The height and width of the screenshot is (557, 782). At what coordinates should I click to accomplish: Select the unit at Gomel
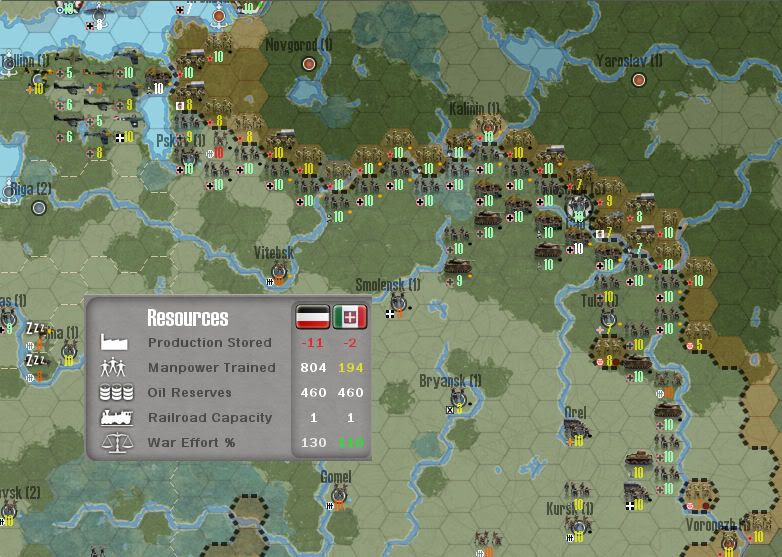pyautogui.click(x=340, y=495)
